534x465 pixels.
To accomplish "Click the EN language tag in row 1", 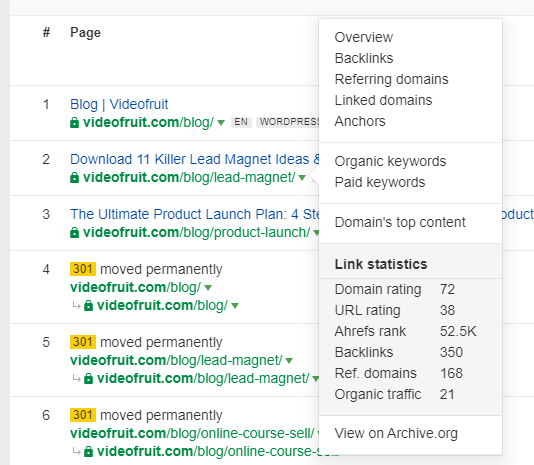I will [x=241, y=122].
